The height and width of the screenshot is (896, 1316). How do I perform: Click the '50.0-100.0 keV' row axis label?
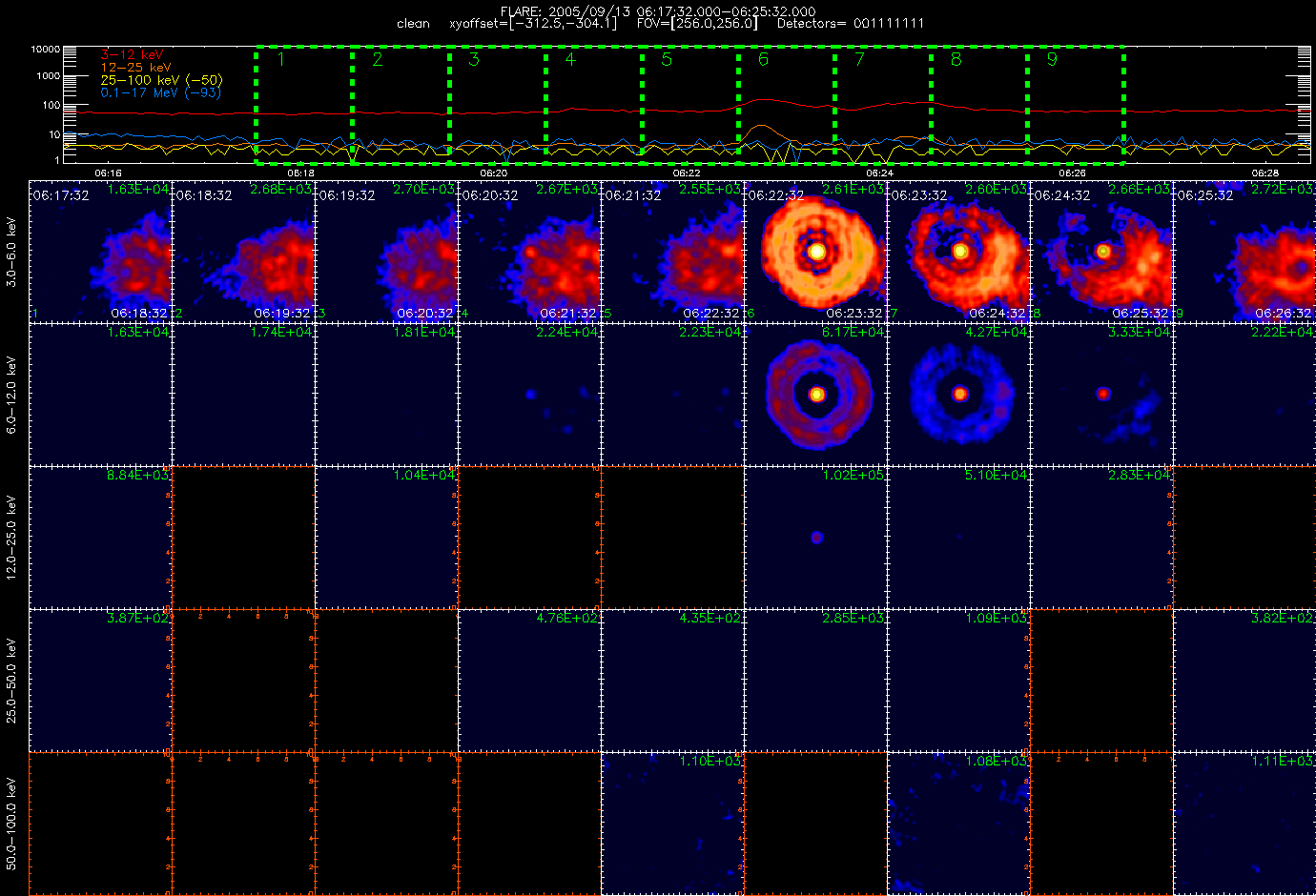(11, 825)
